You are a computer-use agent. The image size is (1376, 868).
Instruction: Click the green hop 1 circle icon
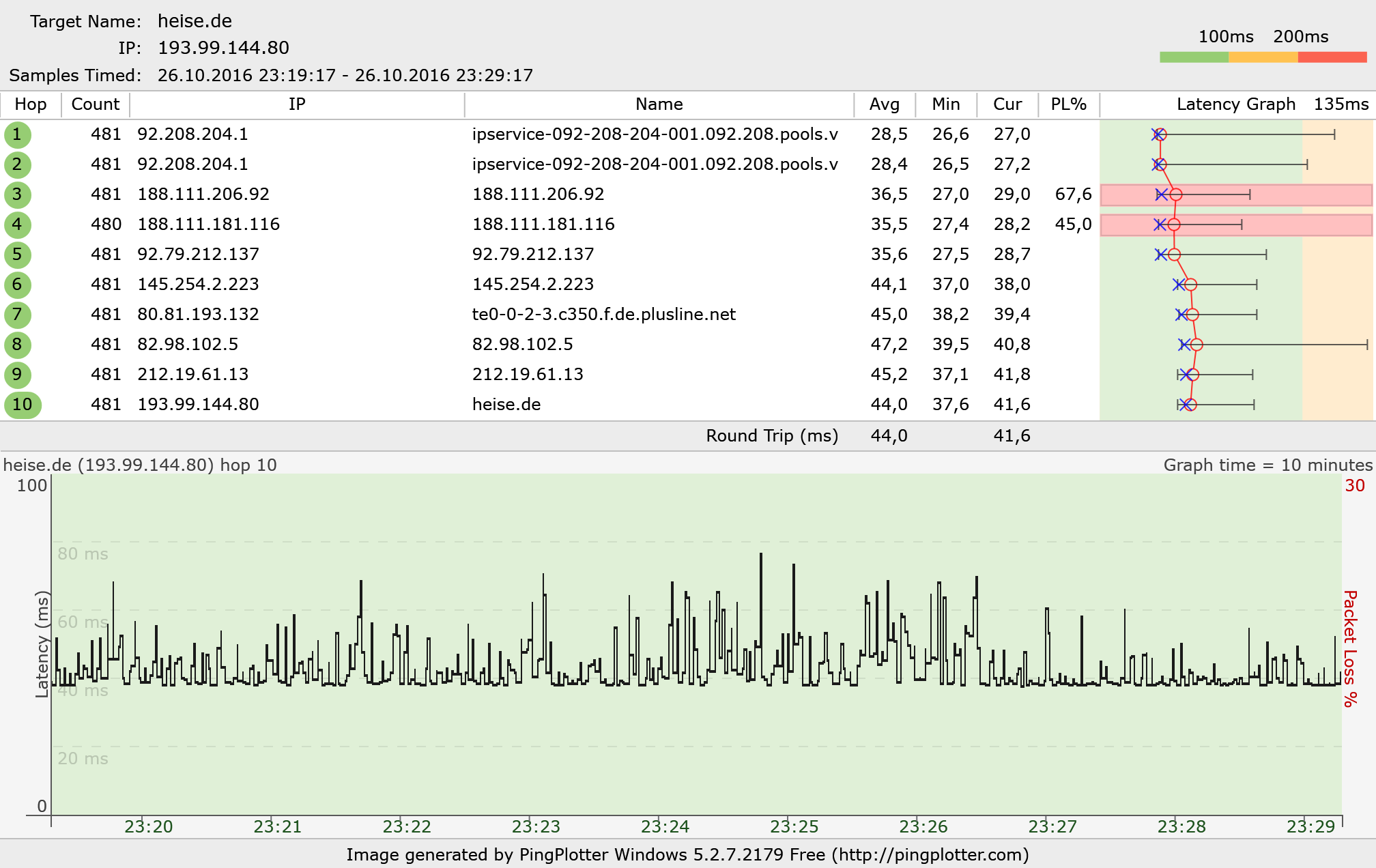(x=17, y=134)
